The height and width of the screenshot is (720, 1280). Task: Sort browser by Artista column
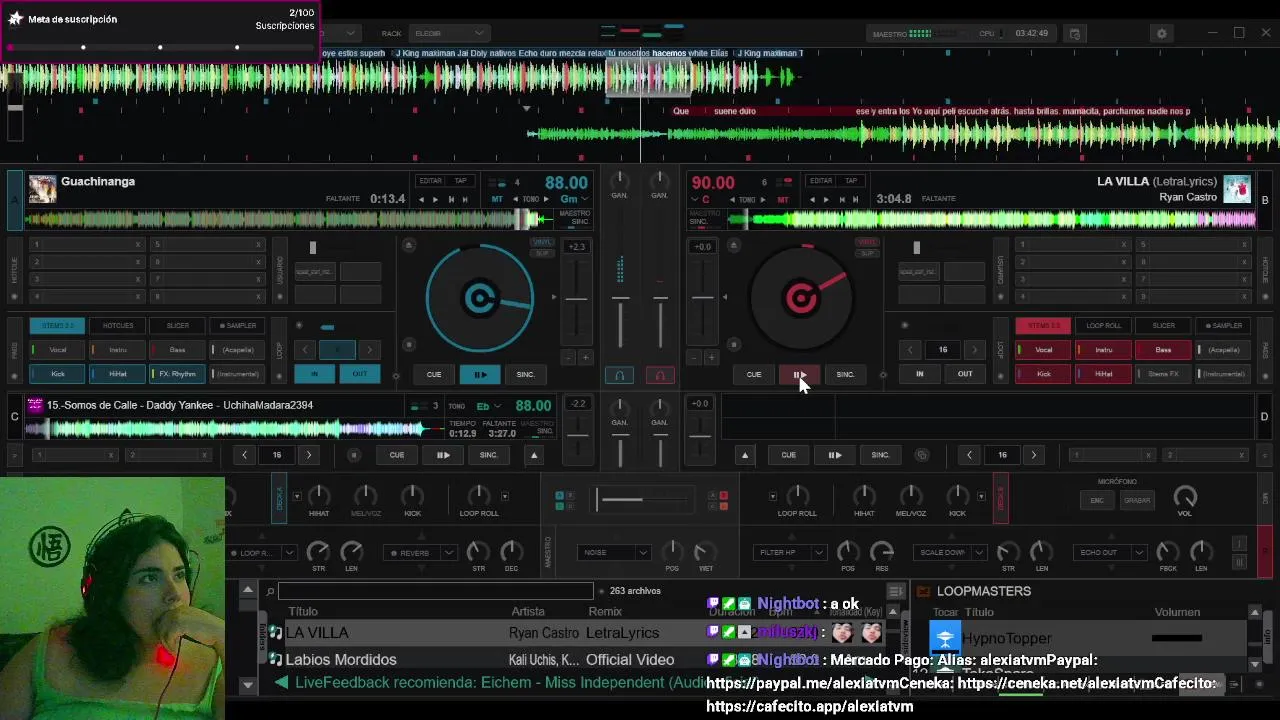click(x=528, y=611)
